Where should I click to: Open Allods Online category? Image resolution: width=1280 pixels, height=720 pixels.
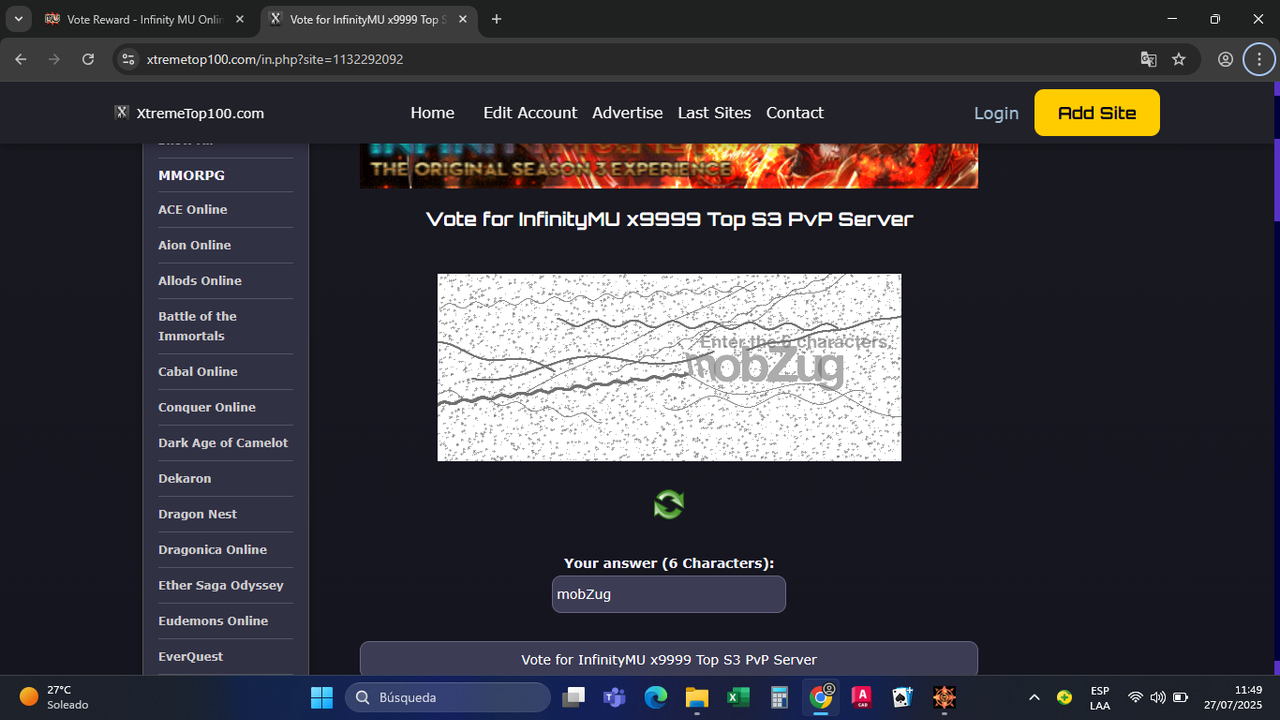[x=200, y=281]
